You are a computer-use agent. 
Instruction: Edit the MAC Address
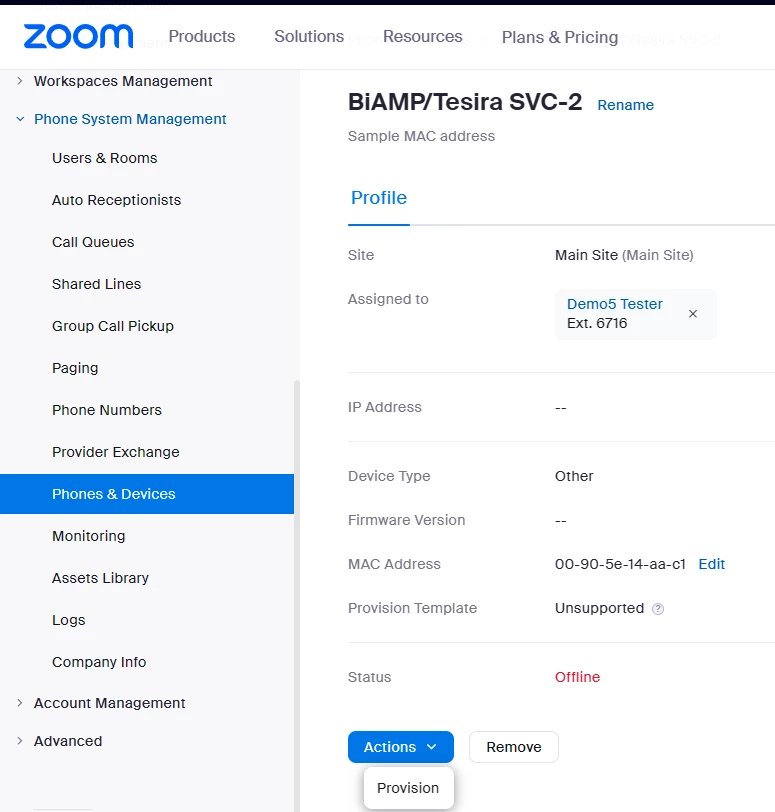(712, 564)
